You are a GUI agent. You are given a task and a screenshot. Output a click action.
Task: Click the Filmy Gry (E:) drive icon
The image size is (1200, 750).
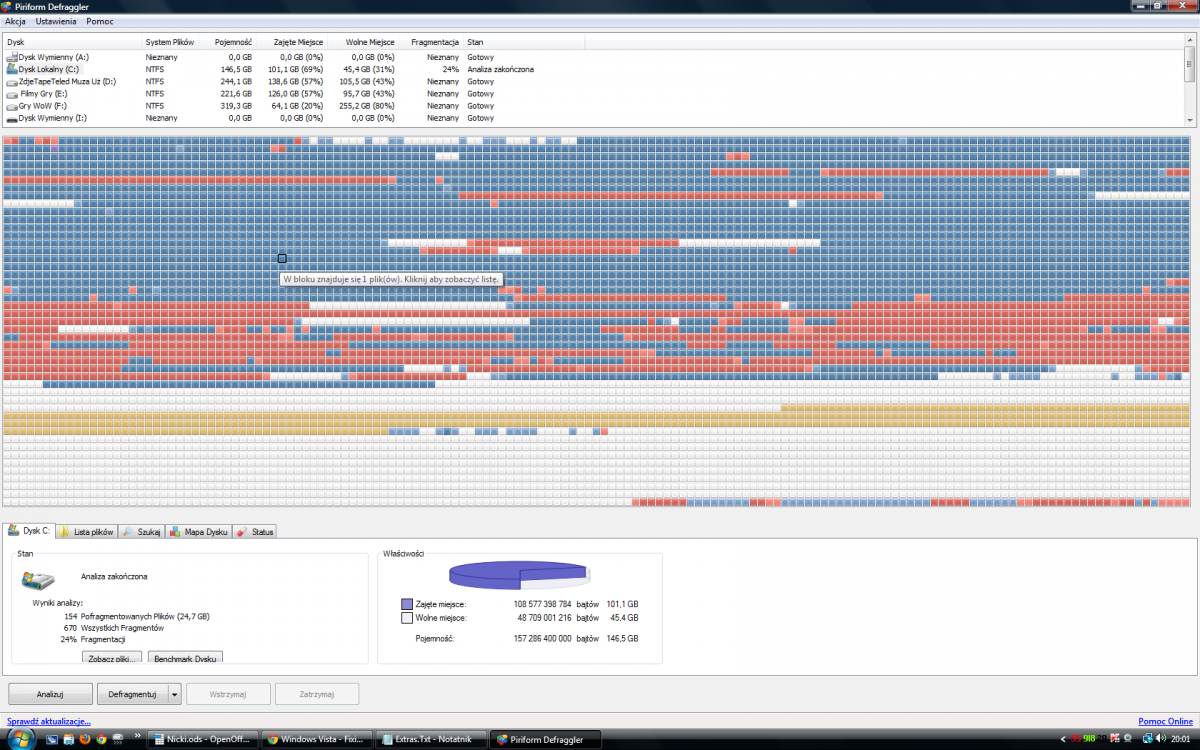pyautogui.click(x=12, y=93)
